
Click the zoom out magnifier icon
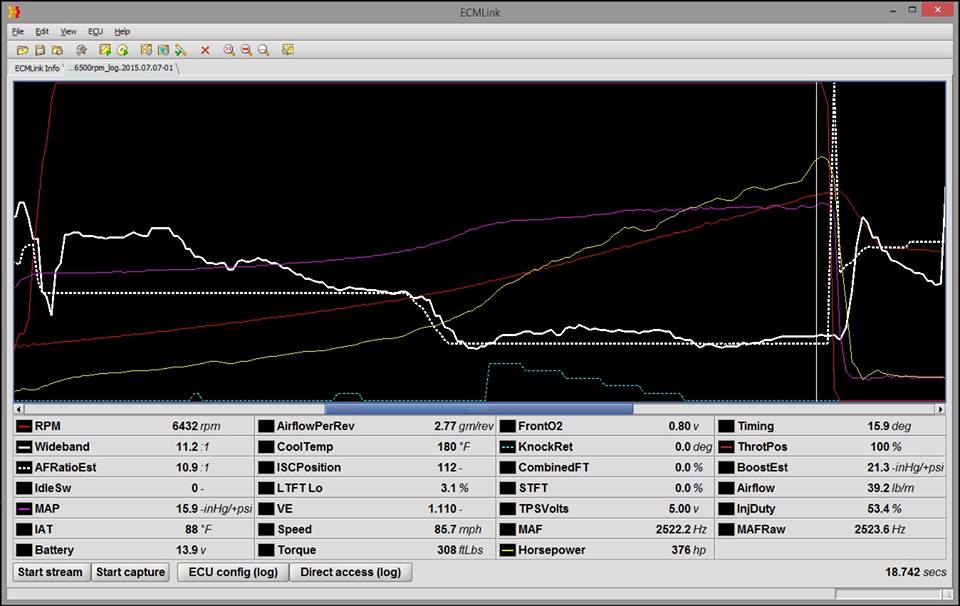pos(263,50)
